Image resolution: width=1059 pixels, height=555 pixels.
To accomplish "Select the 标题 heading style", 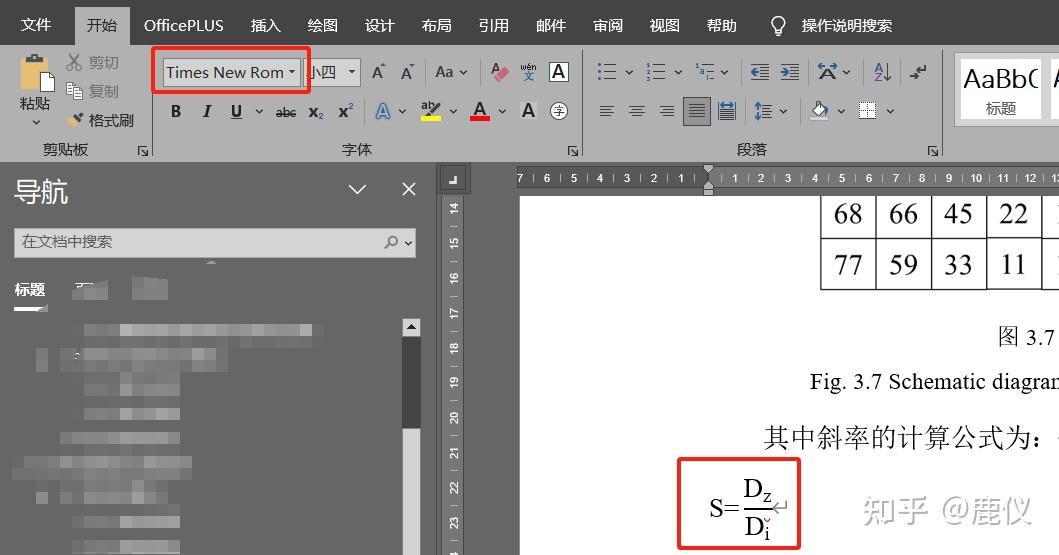I will pyautogui.click(x=1001, y=90).
